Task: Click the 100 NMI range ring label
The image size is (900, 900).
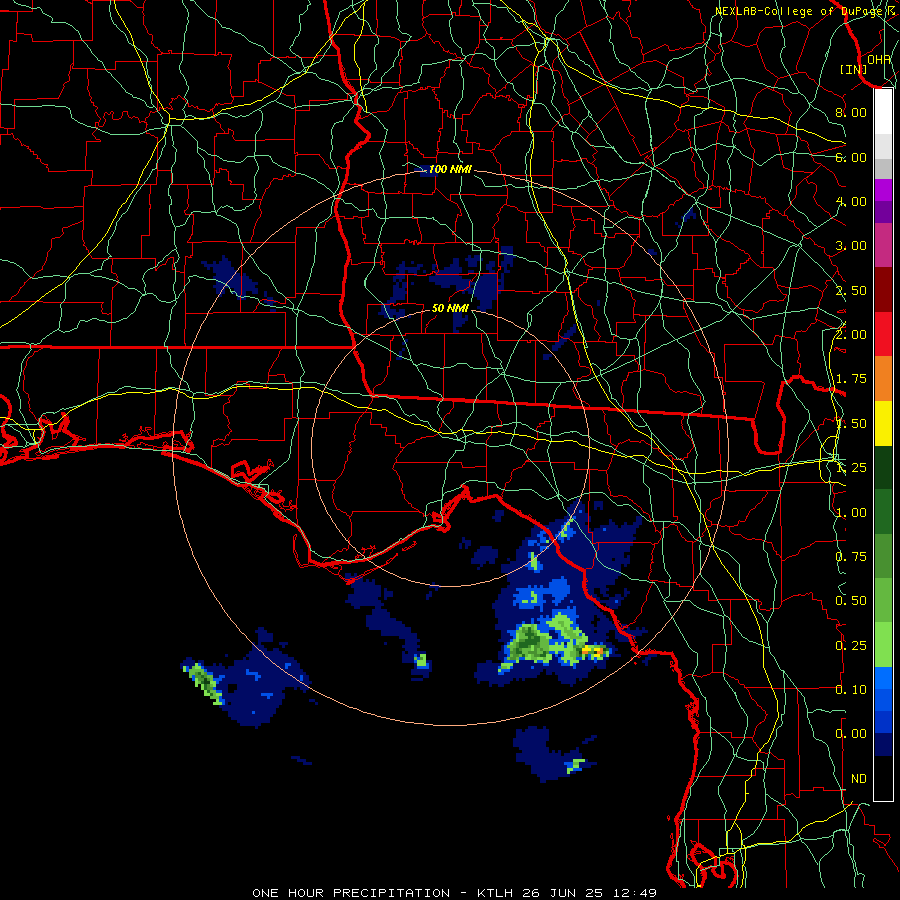Action: [x=450, y=169]
